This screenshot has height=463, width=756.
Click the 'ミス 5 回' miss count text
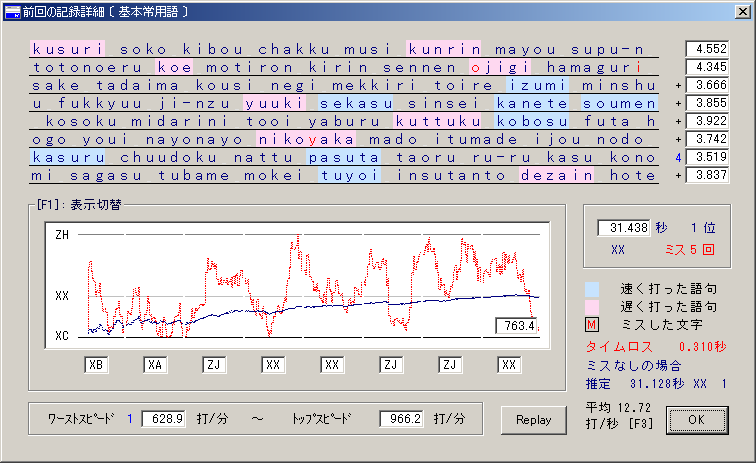[x=689, y=250]
